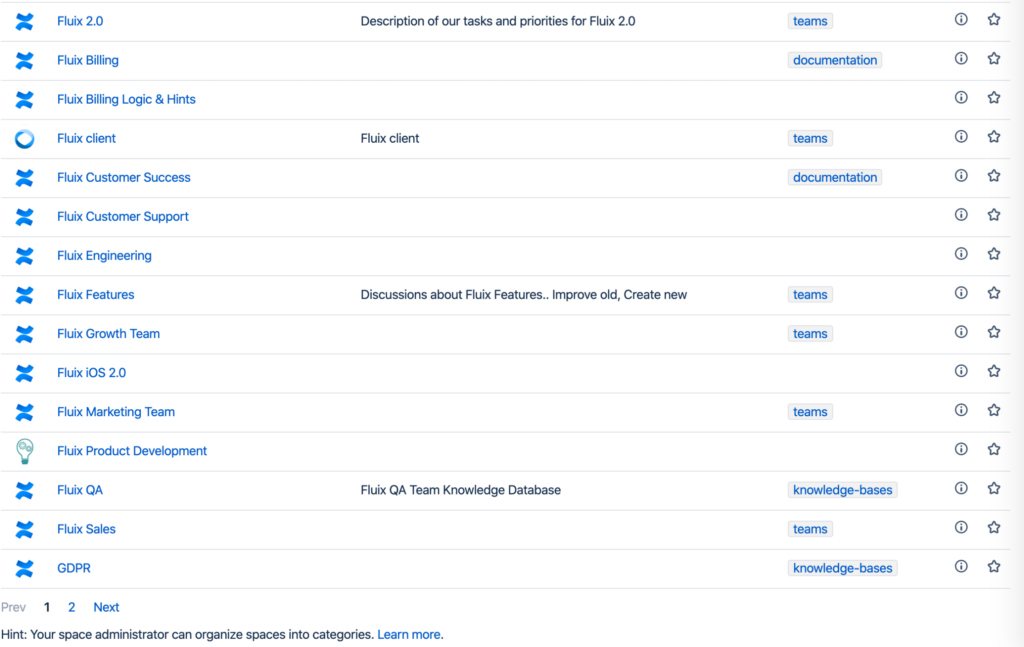
Task: Click the Fluix client circular logo icon
Action: click(x=25, y=139)
